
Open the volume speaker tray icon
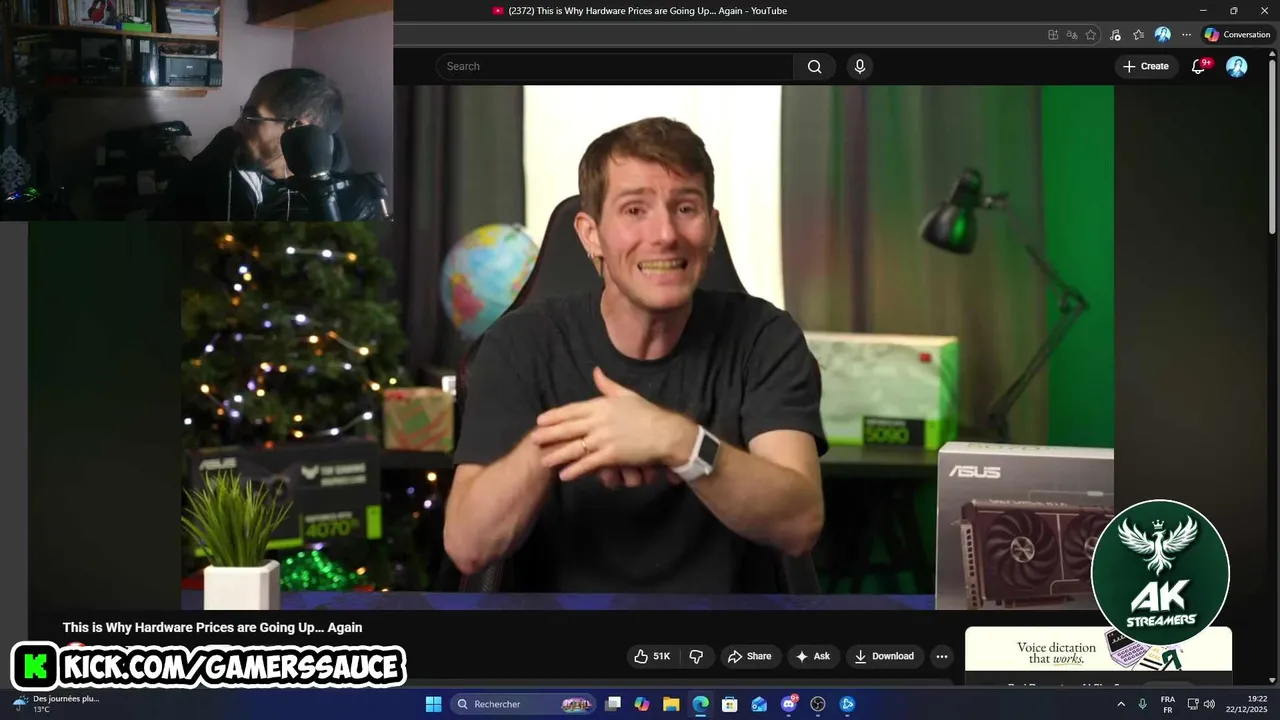(1209, 704)
